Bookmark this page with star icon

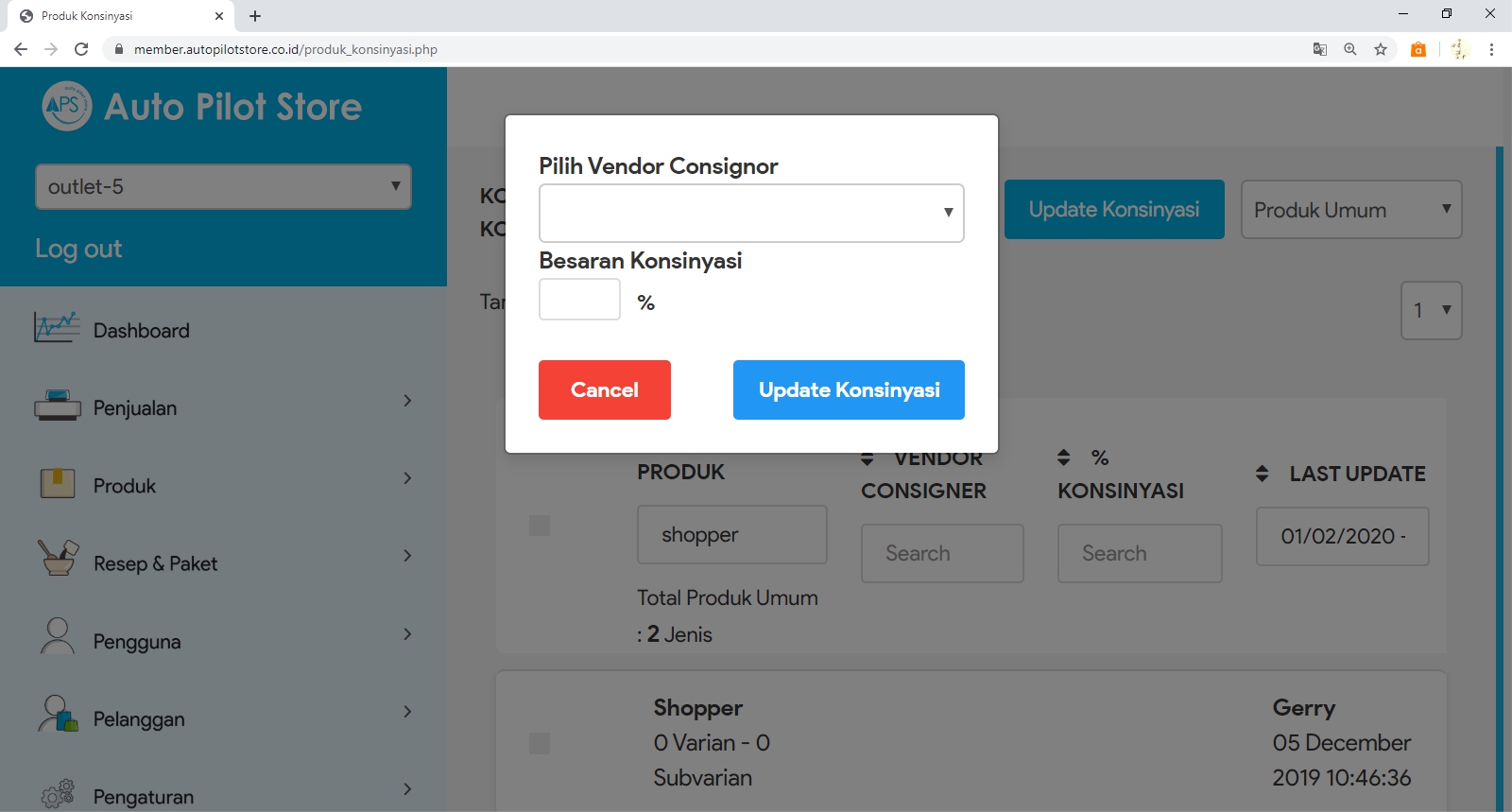[1381, 49]
